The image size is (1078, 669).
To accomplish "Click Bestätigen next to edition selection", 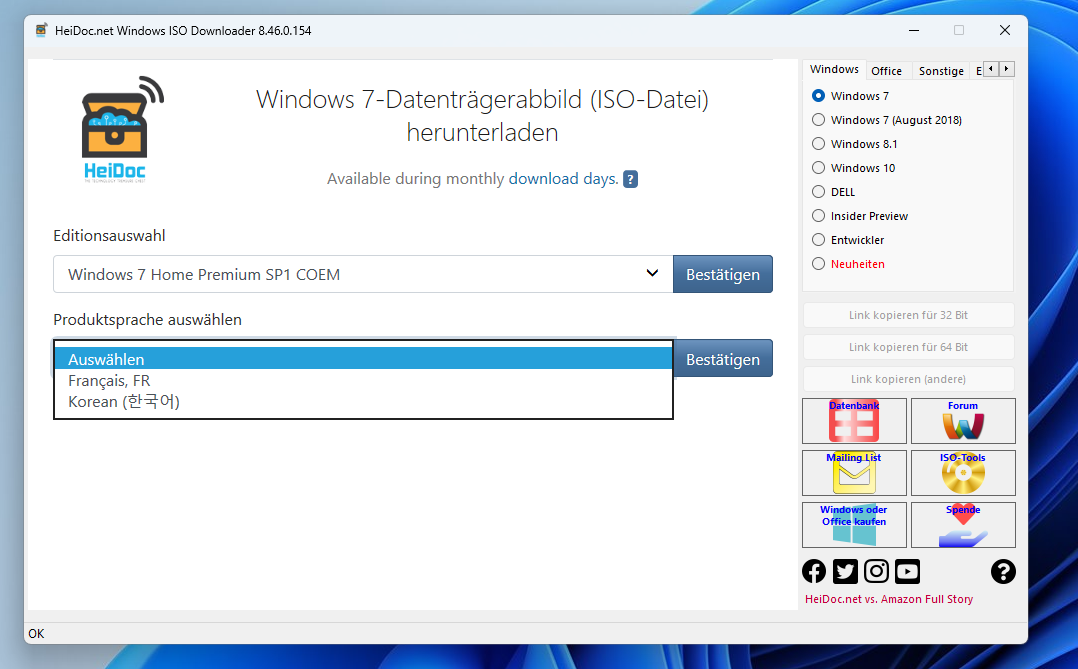I will tap(723, 274).
